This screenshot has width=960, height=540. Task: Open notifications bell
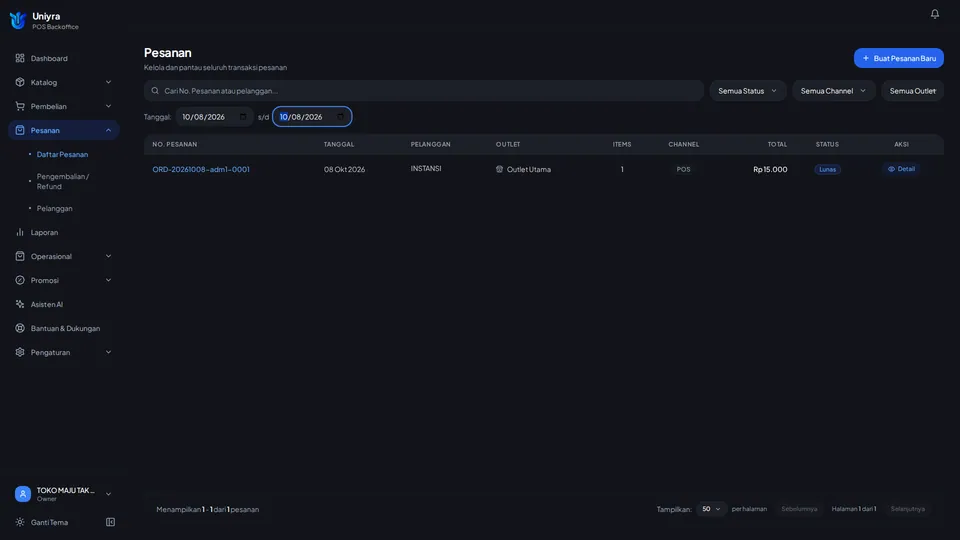(x=934, y=13)
